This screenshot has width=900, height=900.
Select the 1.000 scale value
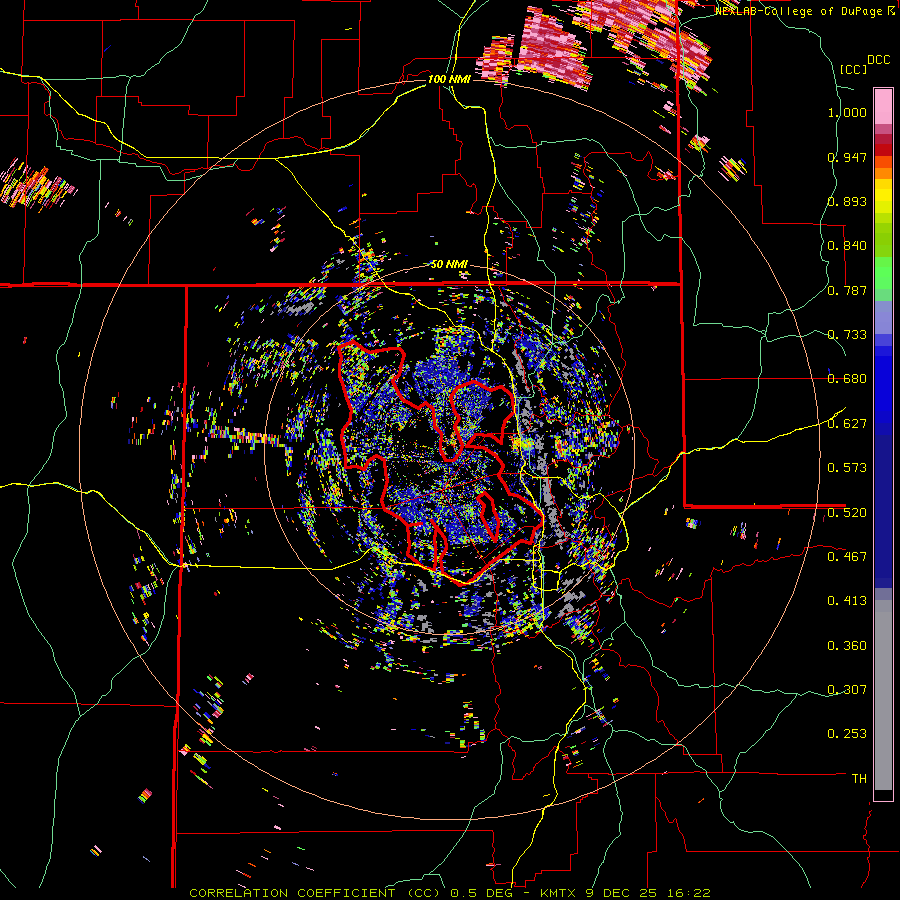(x=847, y=112)
